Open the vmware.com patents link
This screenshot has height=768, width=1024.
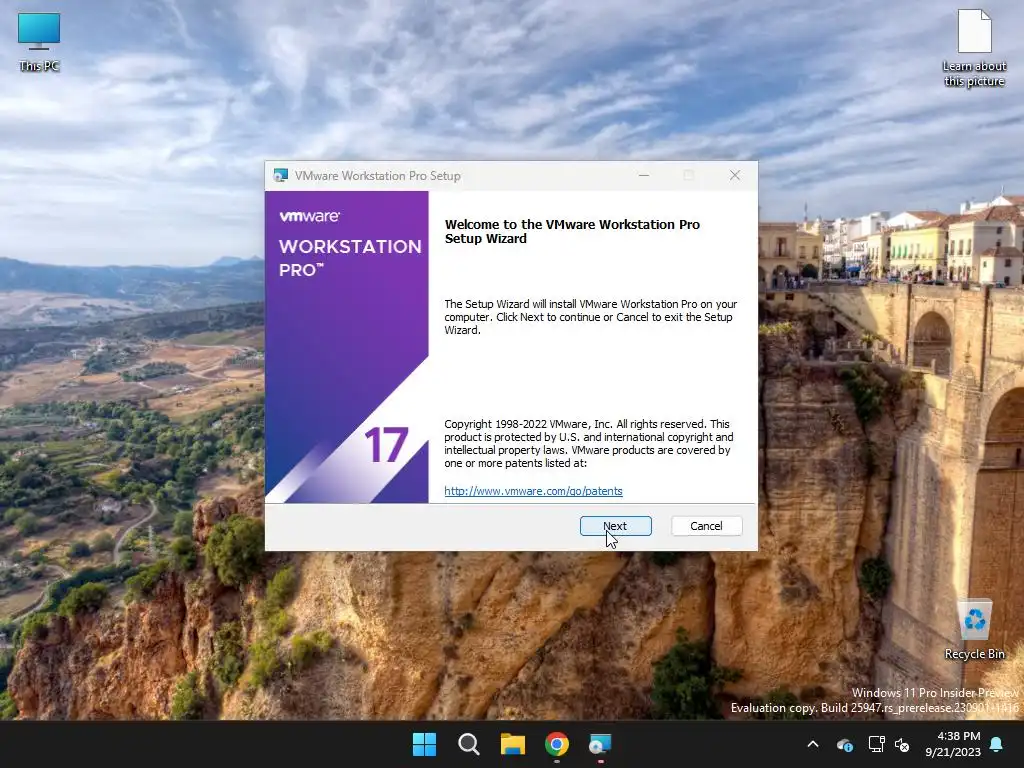click(x=533, y=491)
